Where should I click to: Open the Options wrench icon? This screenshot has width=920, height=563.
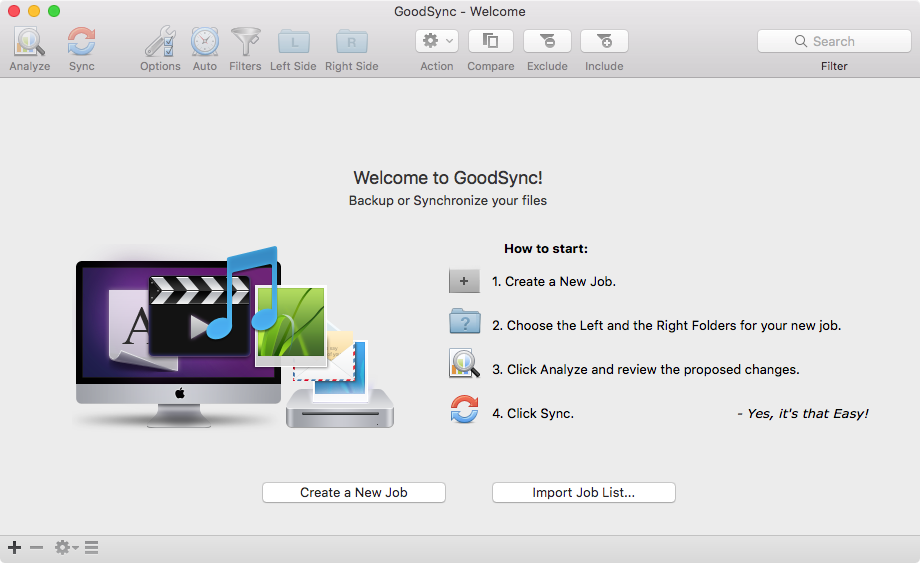(160, 42)
